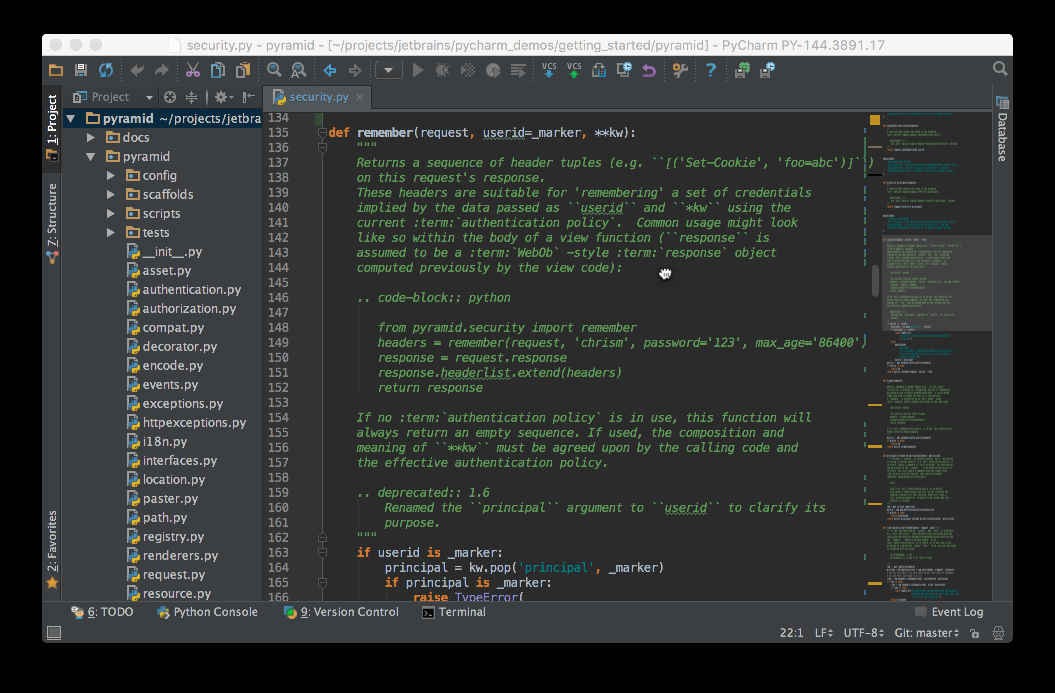The width and height of the screenshot is (1055, 693).
Task: Open authentication.py in the project tree
Action: click(x=190, y=290)
